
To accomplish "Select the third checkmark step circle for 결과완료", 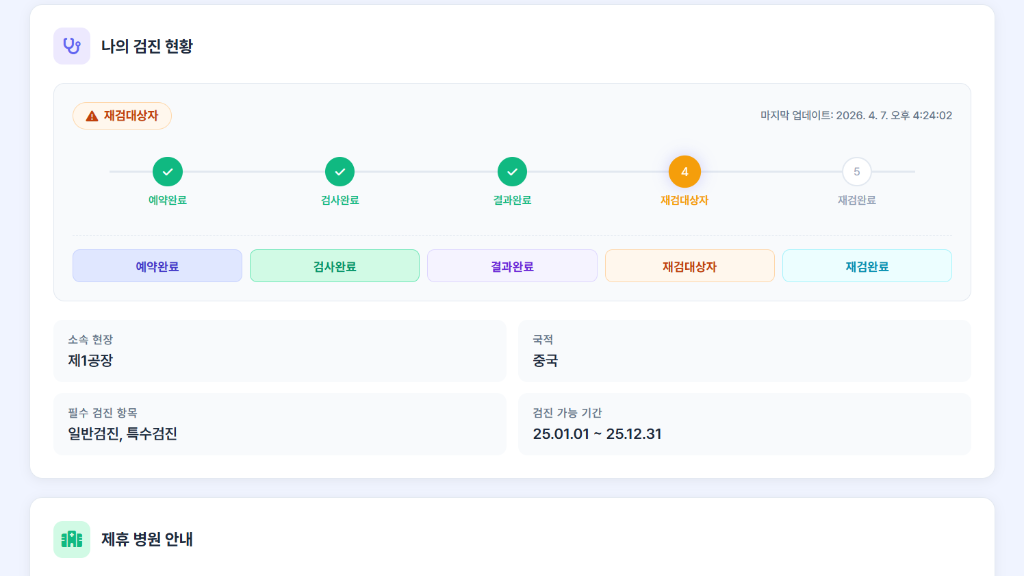I will tap(512, 172).
